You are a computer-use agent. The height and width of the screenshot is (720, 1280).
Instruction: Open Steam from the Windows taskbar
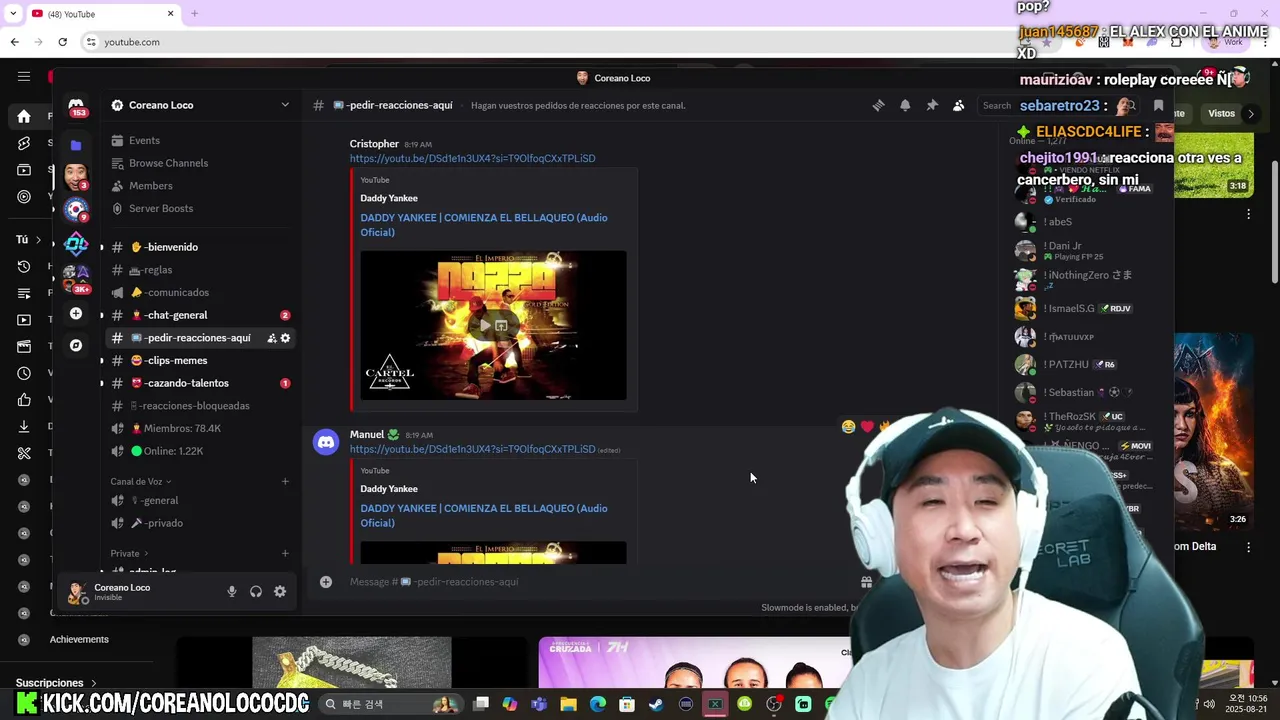656,704
